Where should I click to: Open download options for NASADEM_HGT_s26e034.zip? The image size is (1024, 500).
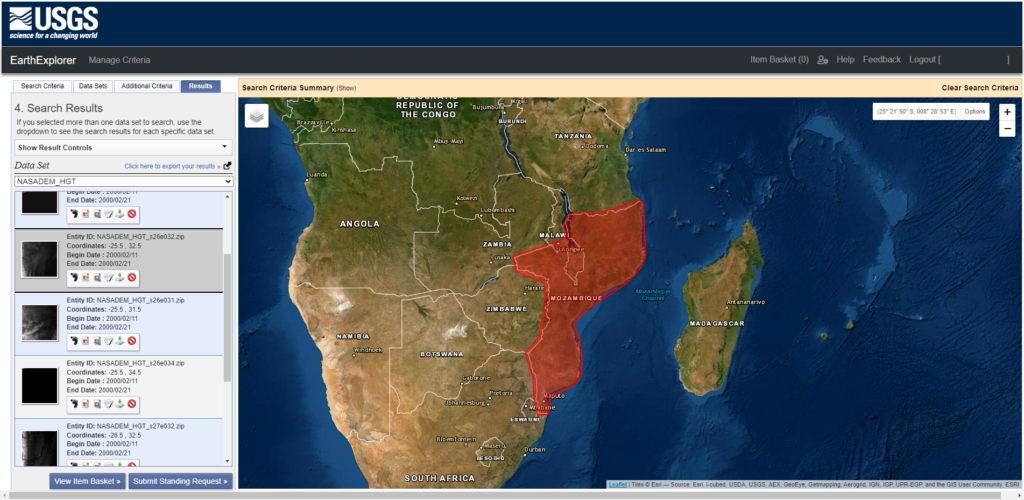click(120, 404)
